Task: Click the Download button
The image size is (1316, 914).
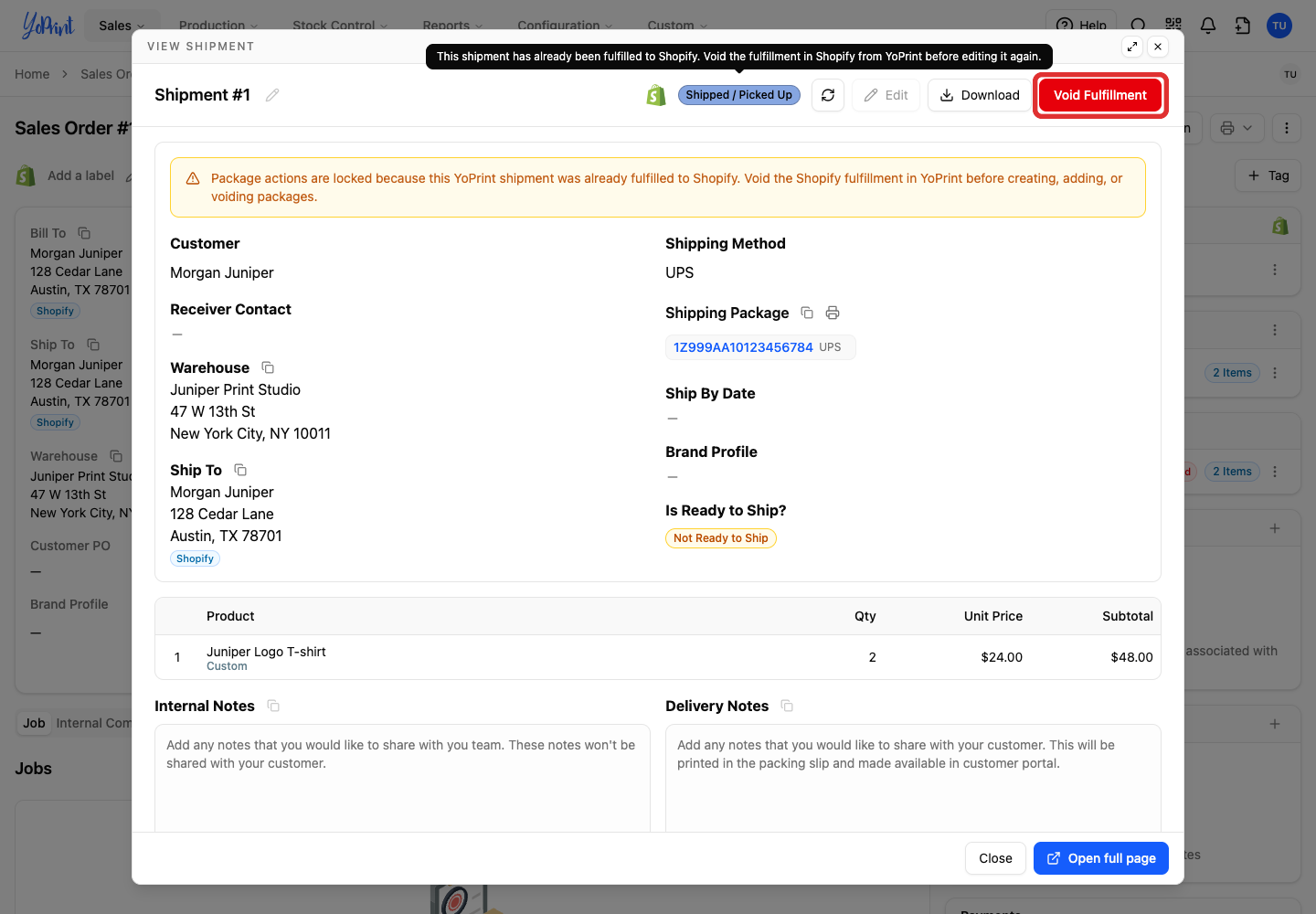Action: pyautogui.click(x=980, y=95)
